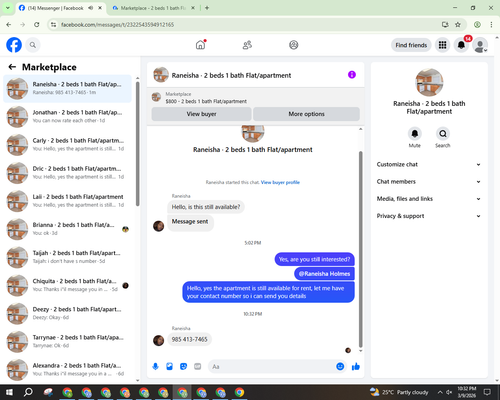Reload the page button
Image resolution: width=500 pixels, height=400 pixels.
(x=37, y=24)
